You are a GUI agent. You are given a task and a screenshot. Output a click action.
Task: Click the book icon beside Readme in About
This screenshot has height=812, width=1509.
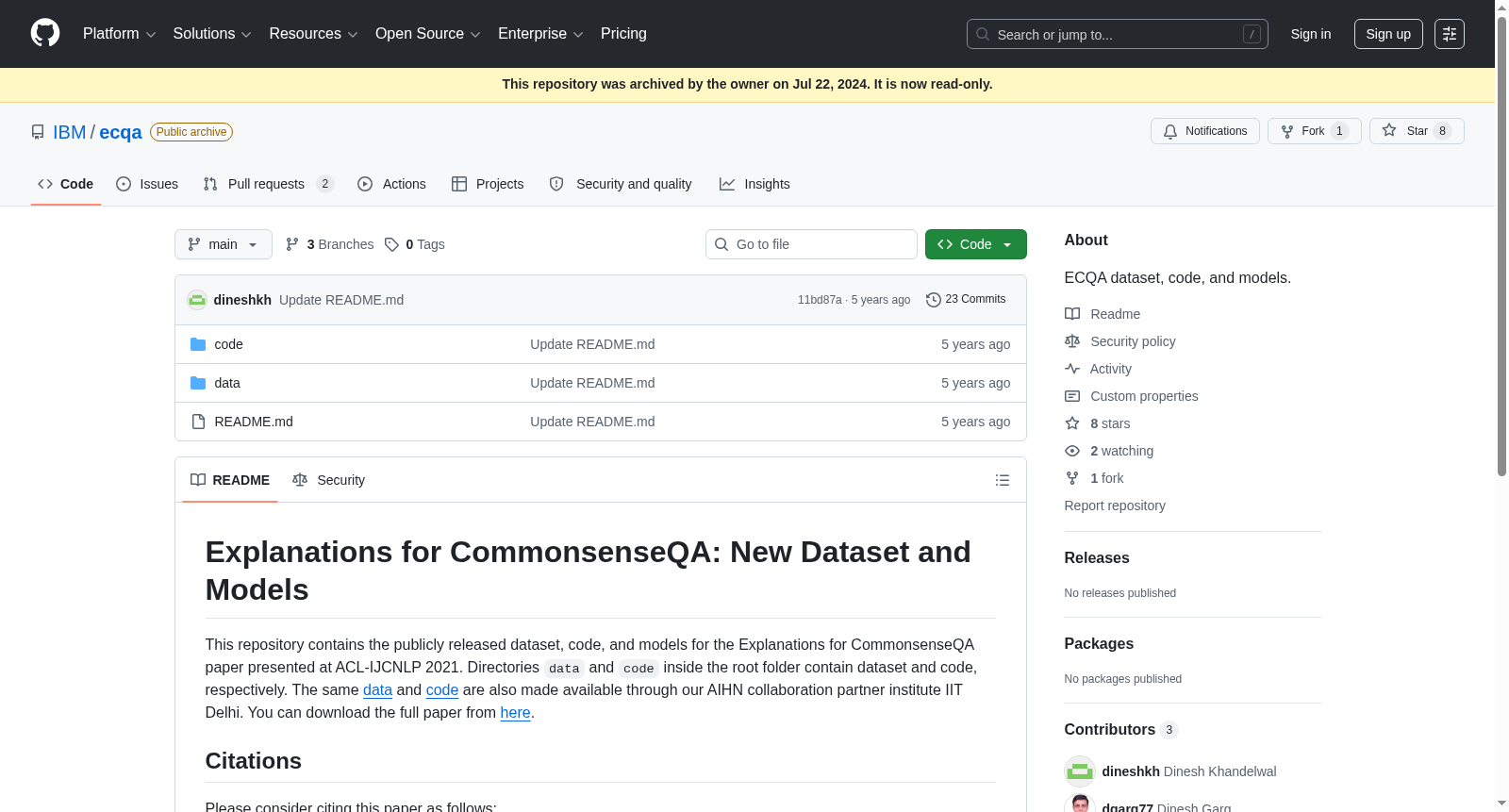[x=1072, y=314]
